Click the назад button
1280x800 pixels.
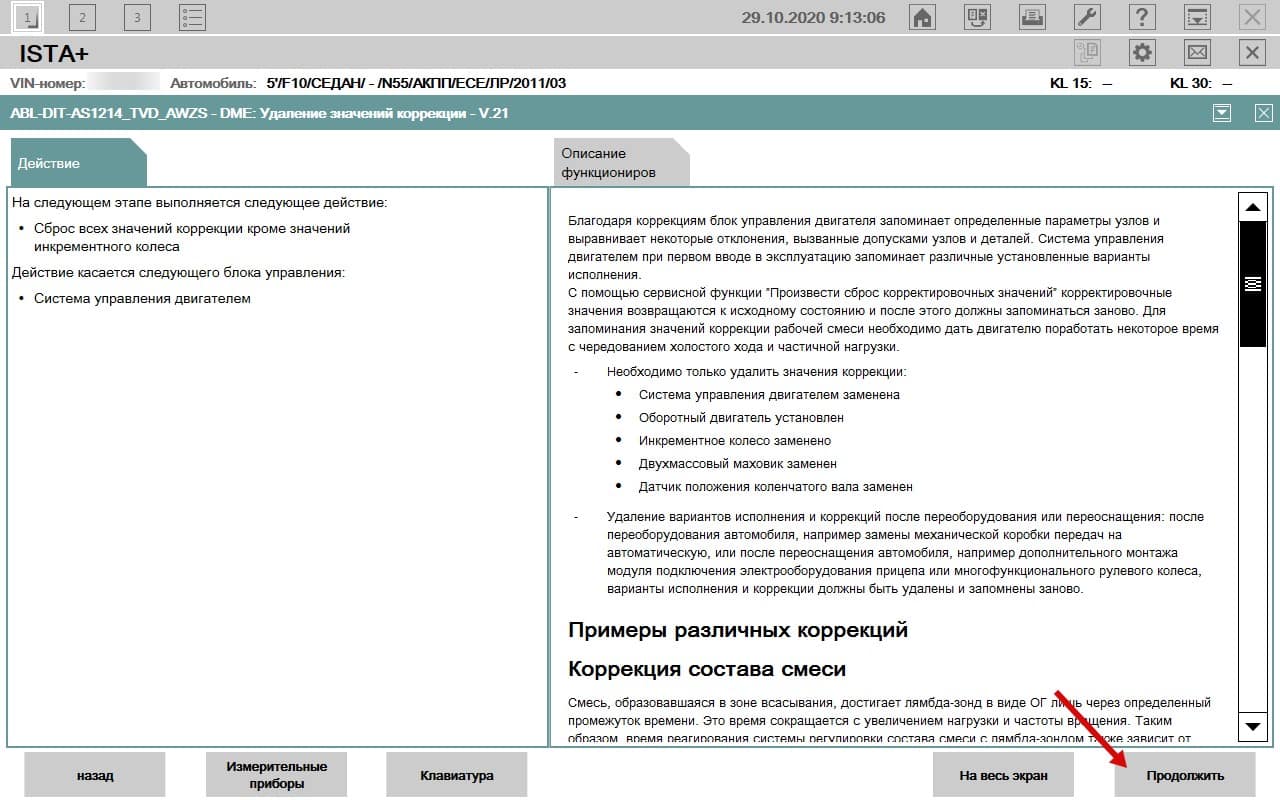[95, 775]
